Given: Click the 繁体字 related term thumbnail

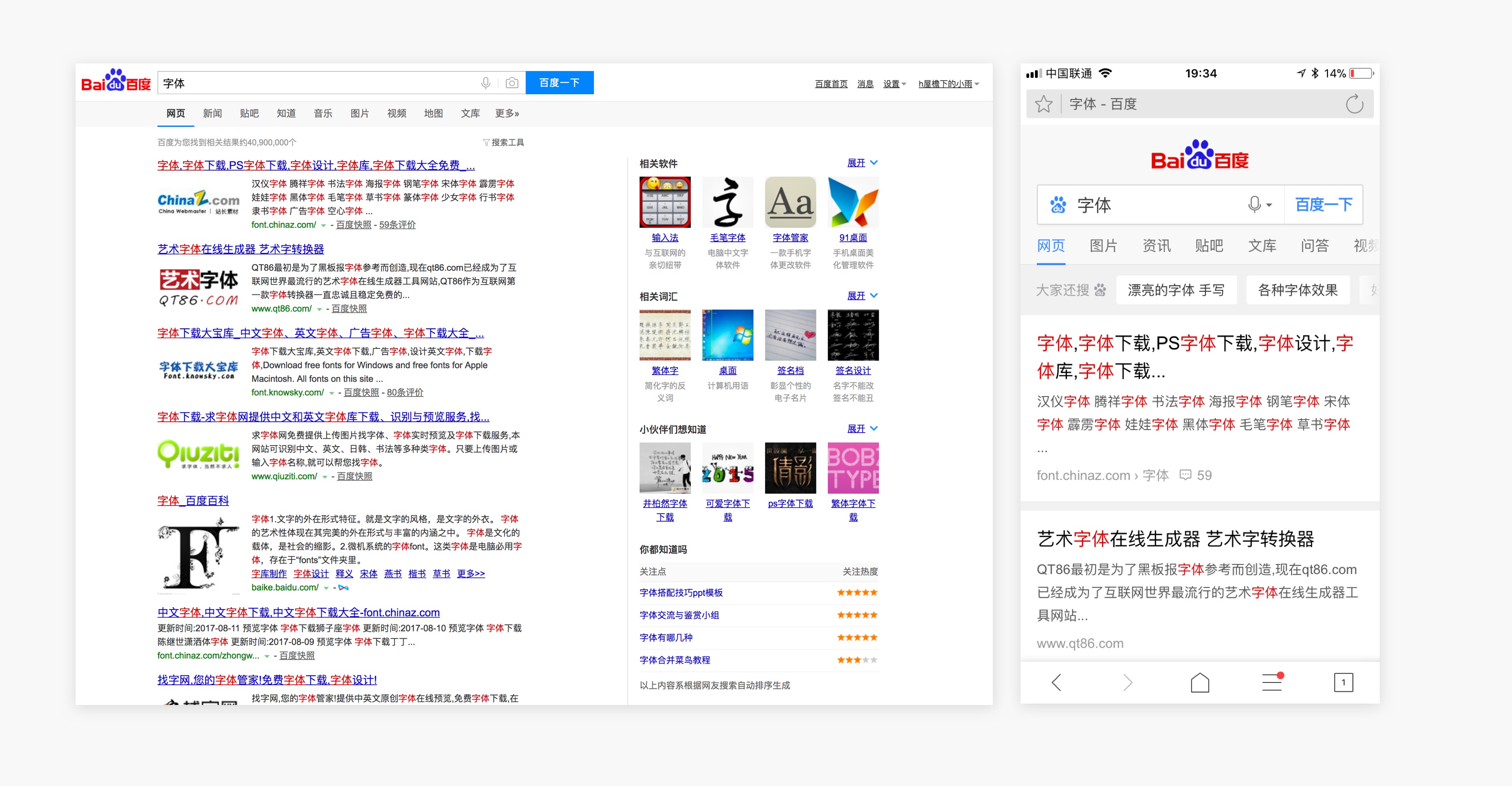Looking at the screenshot, I should [x=665, y=334].
